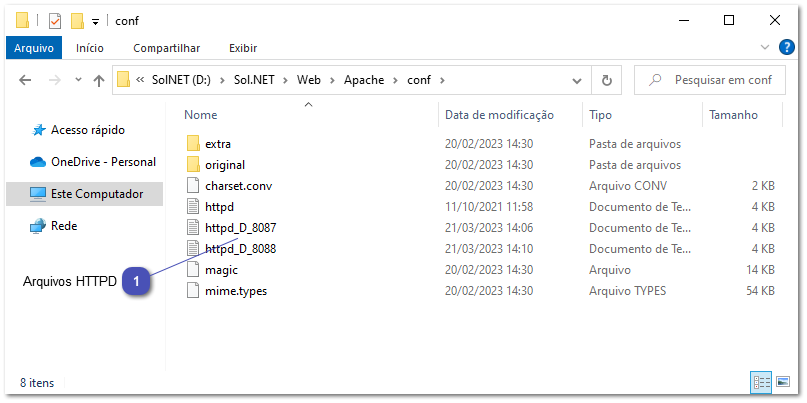
Task: Click the title bar folder icon
Action: (22, 21)
